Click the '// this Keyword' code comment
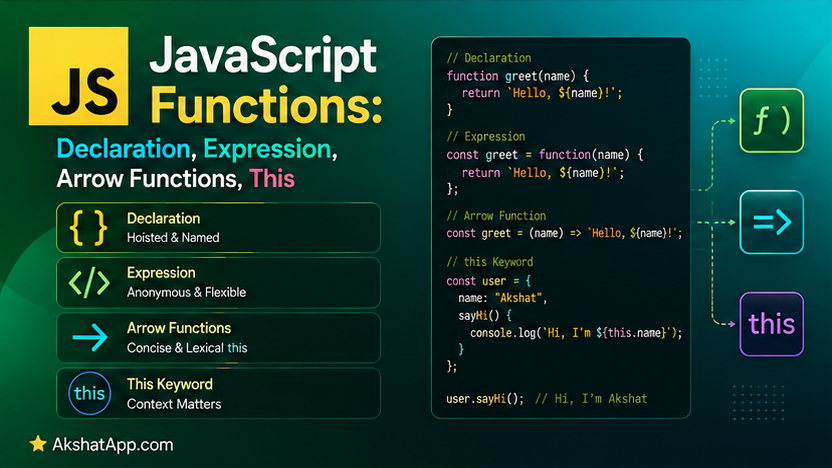Screen dimensions: 832x468 (x=490, y=262)
